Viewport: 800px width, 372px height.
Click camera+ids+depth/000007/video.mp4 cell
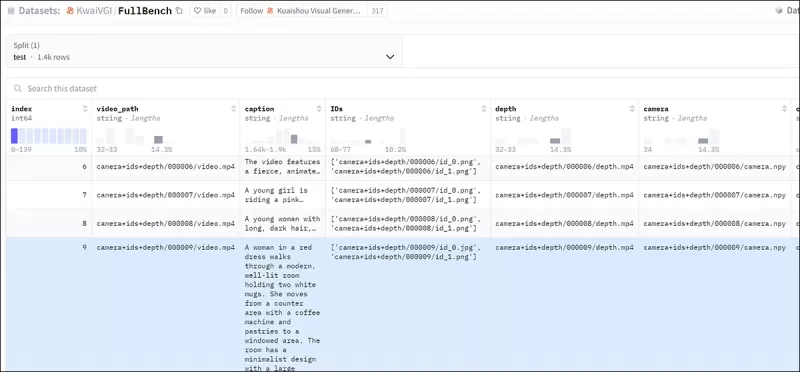(165, 195)
